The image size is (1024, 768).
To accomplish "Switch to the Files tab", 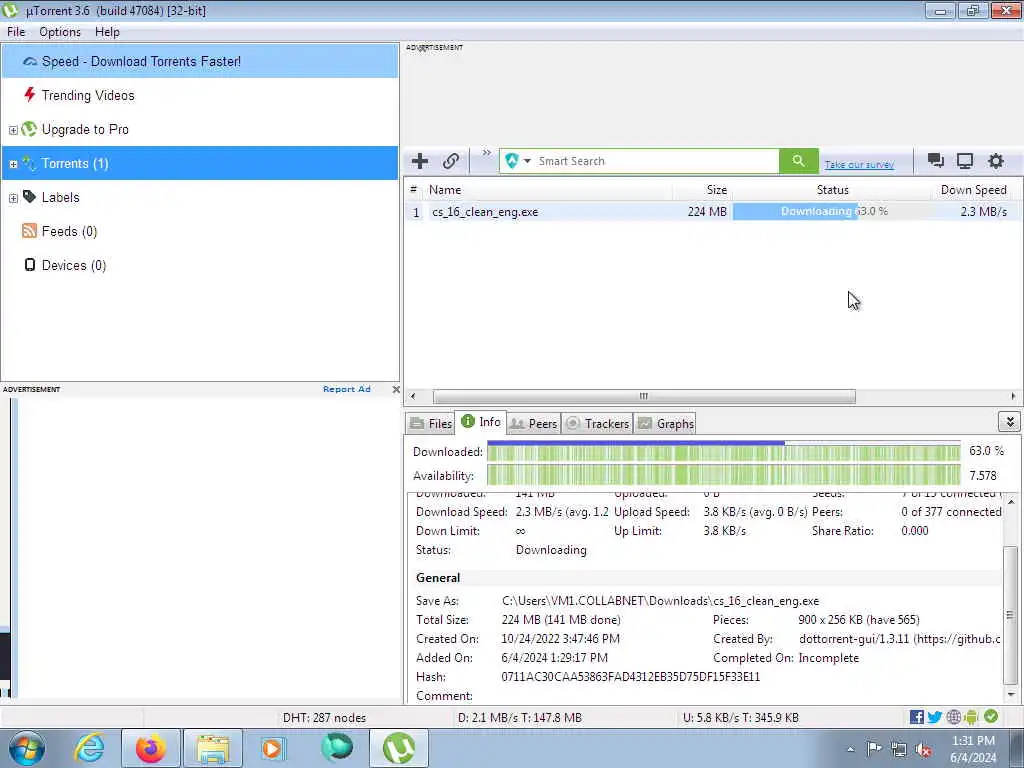I will [x=431, y=423].
